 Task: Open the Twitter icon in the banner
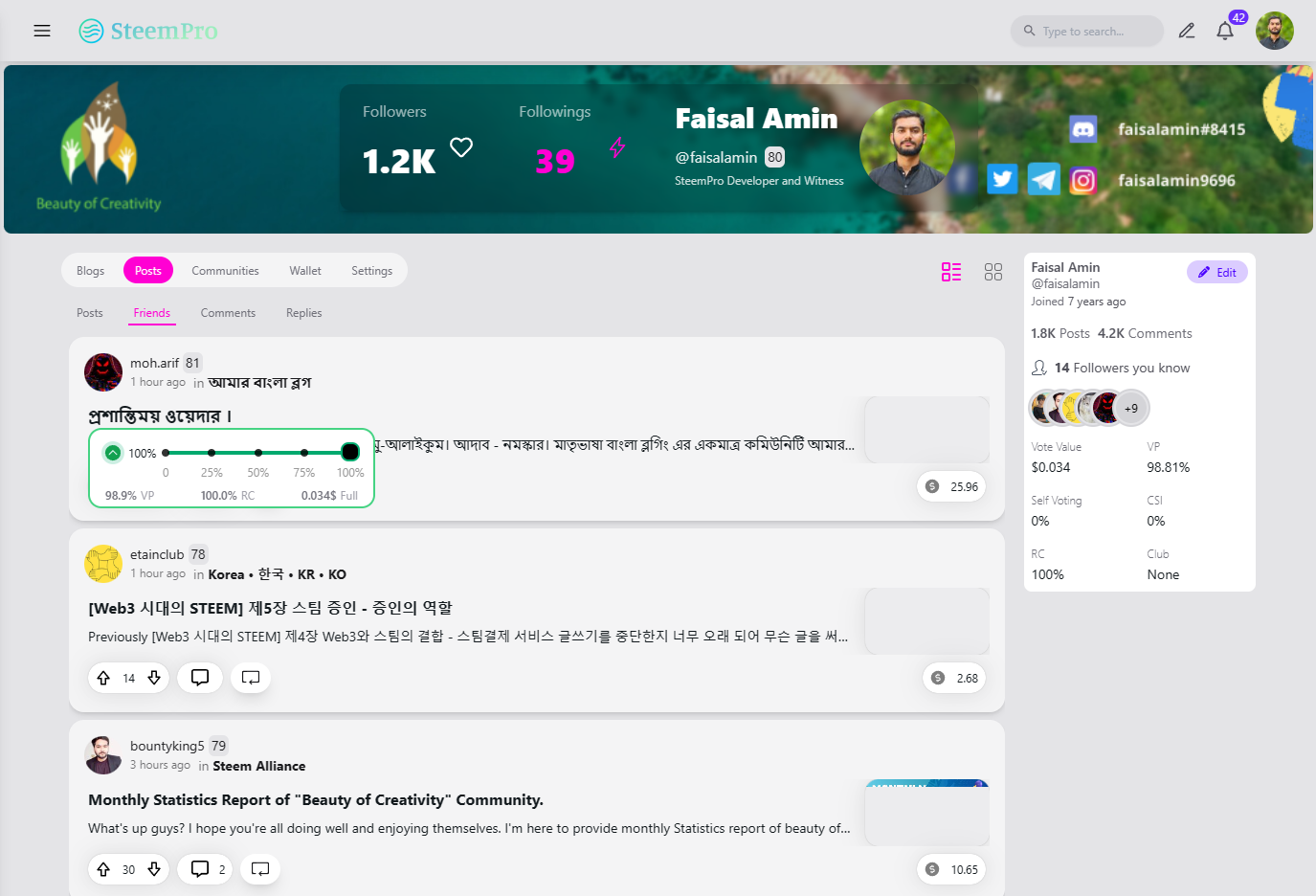click(1002, 179)
